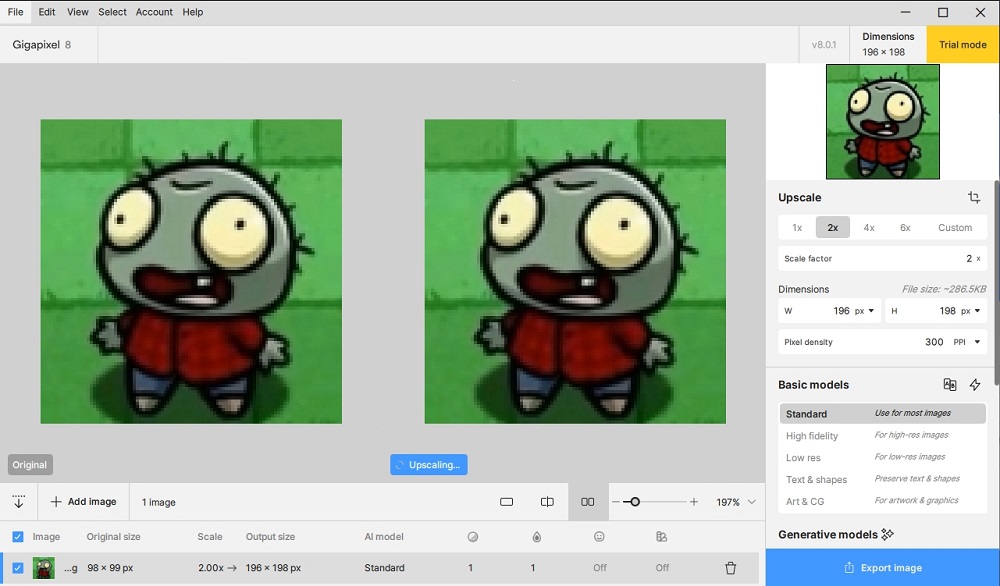1000x586 pixels.
Task: Click the zoom slider handle
Action: pyautogui.click(x=634, y=502)
